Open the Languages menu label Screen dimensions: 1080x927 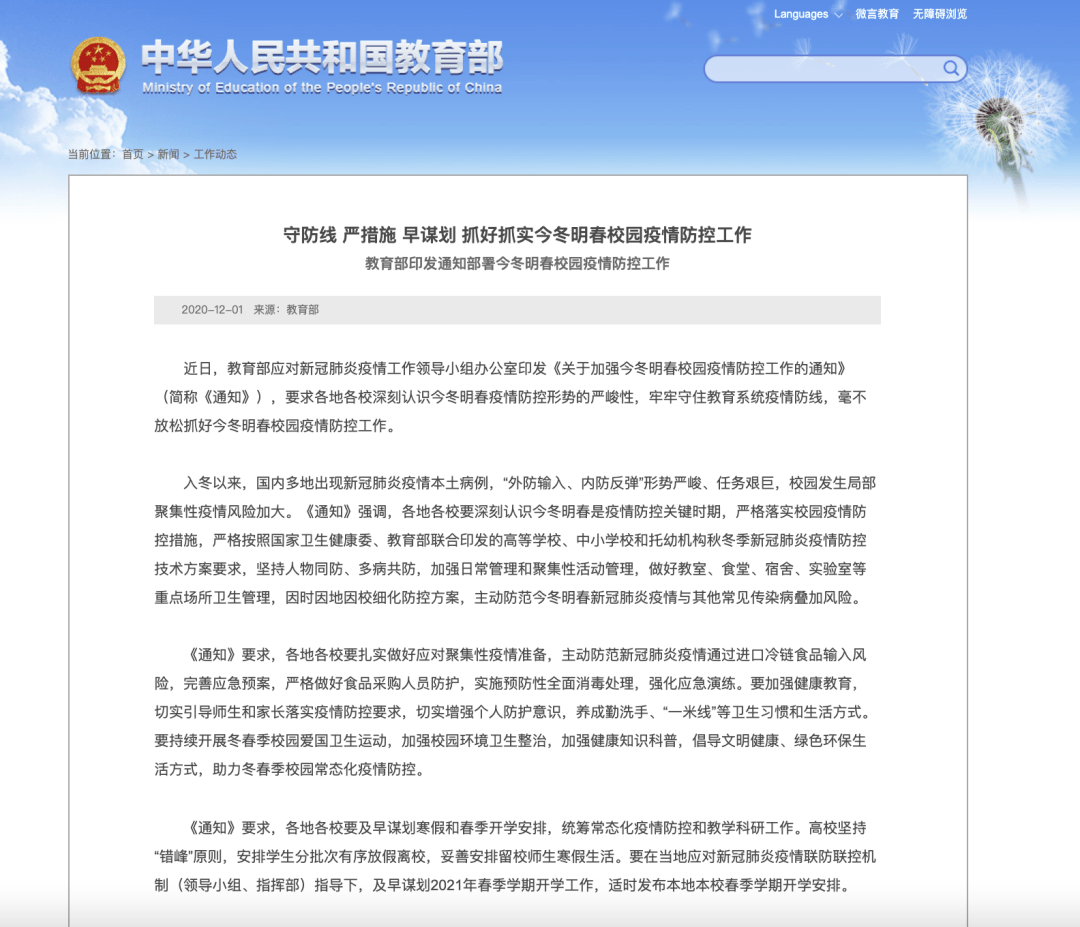pos(800,14)
